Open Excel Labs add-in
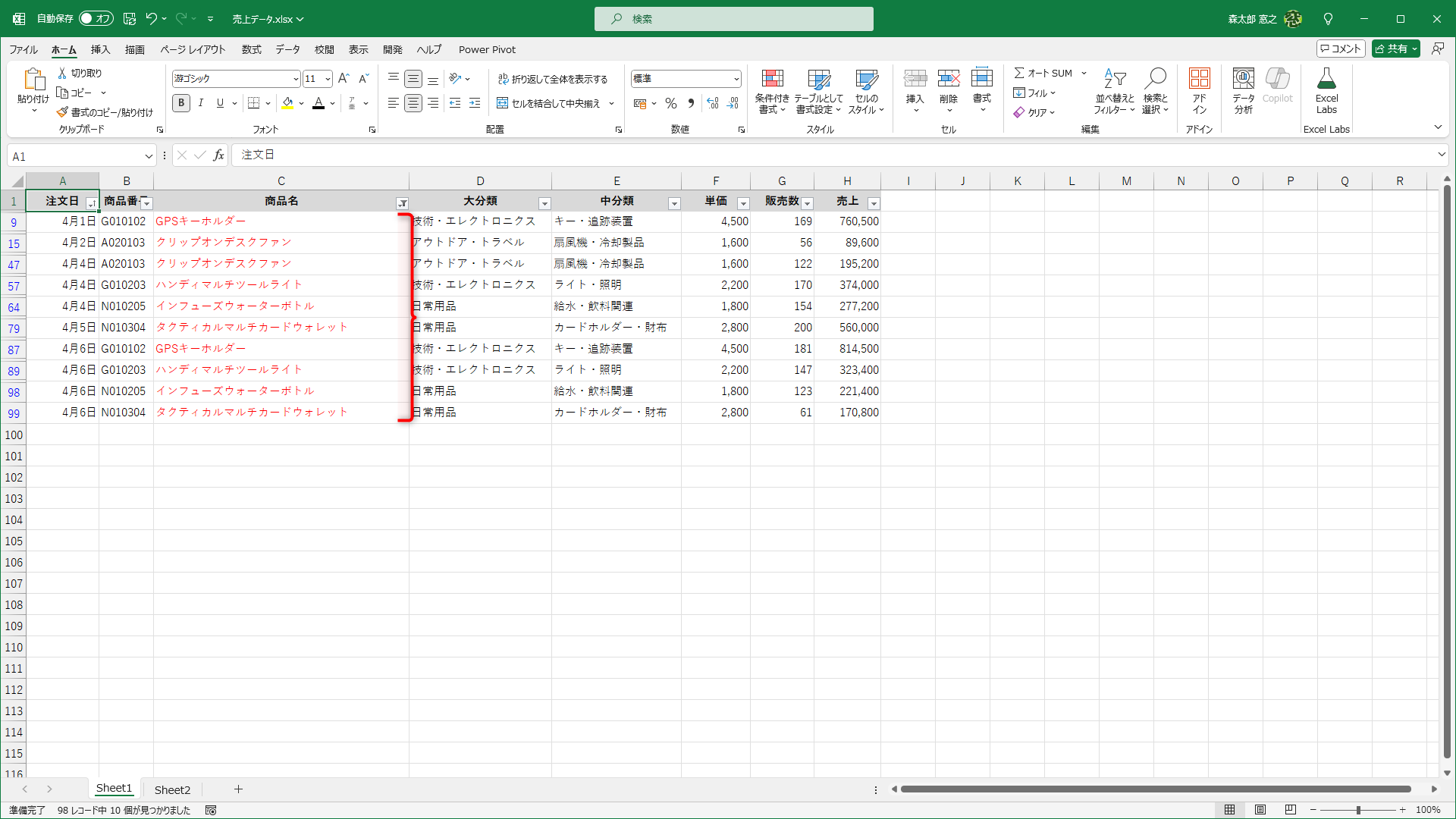Image resolution: width=1456 pixels, height=819 pixels. tap(1326, 89)
